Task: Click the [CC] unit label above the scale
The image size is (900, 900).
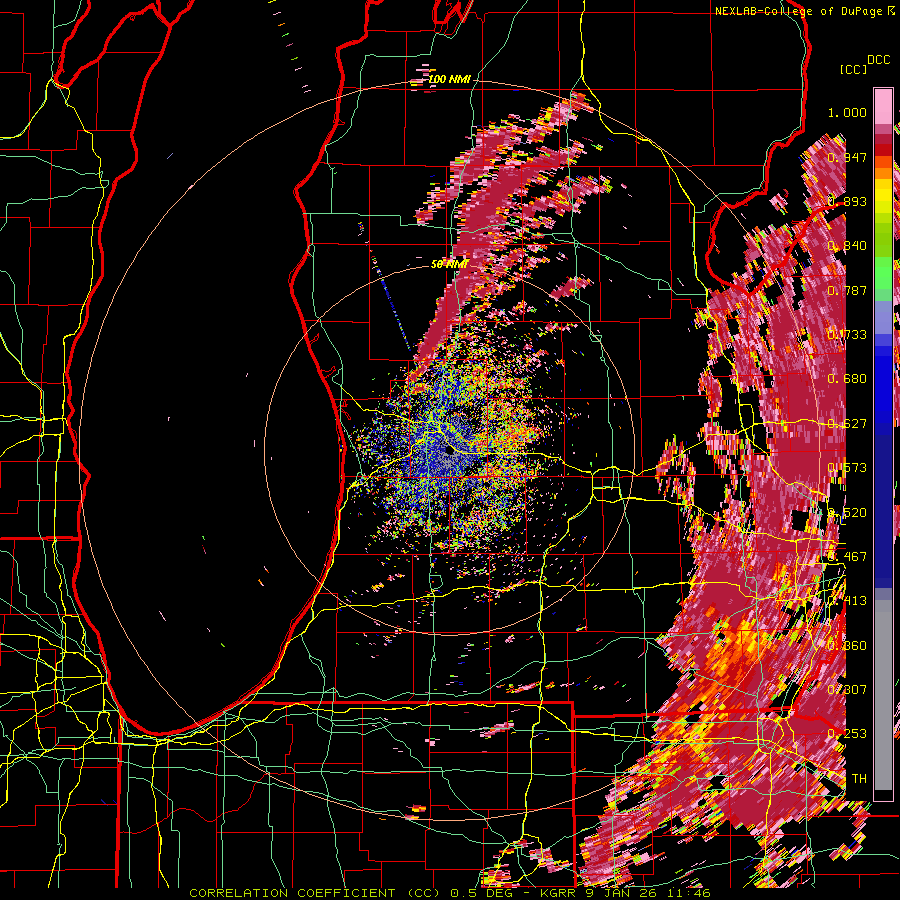Action: point(853,69)
